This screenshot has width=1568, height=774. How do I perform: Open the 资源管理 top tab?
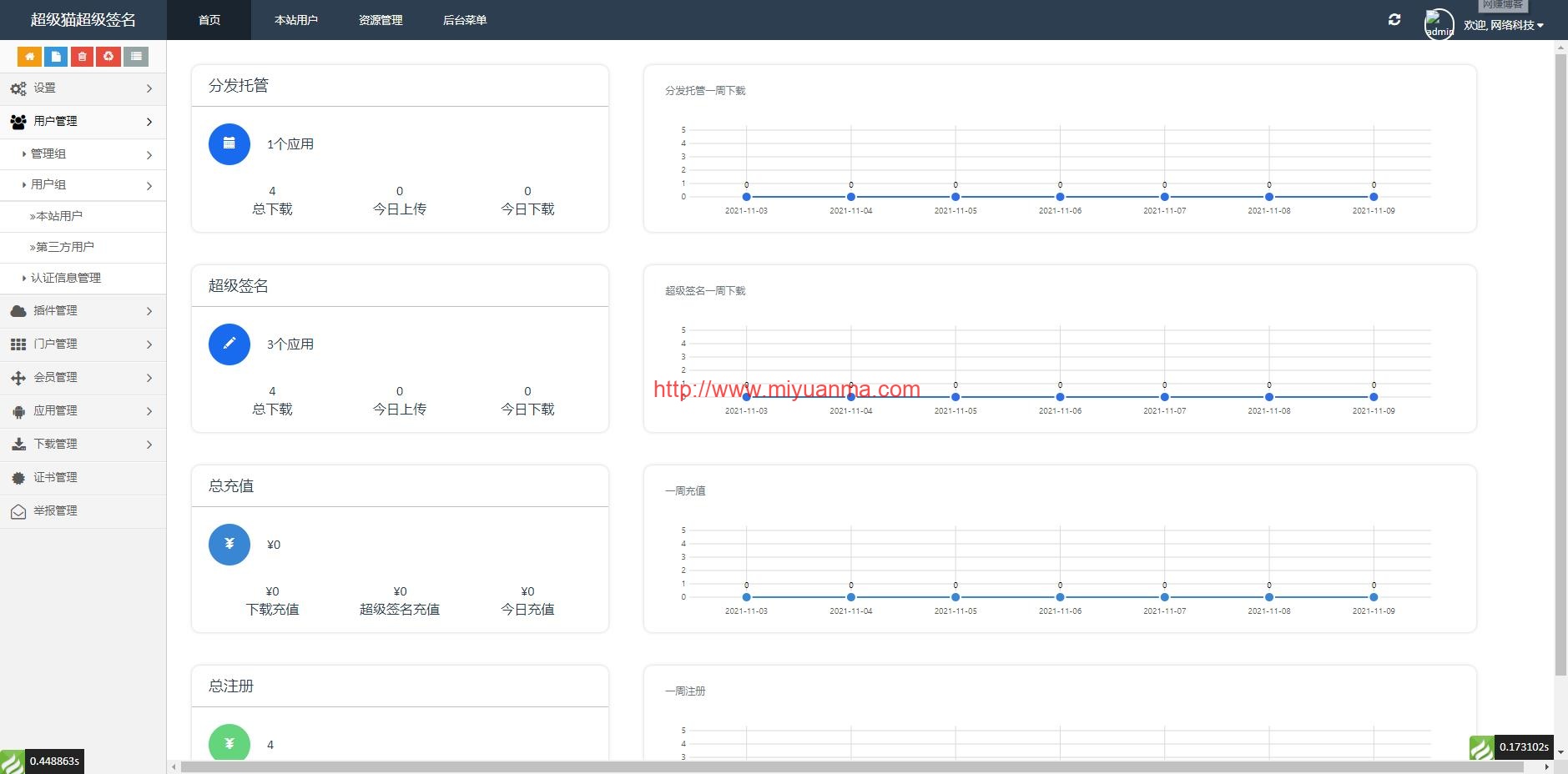pyautogui.click(x=381, y=20)
